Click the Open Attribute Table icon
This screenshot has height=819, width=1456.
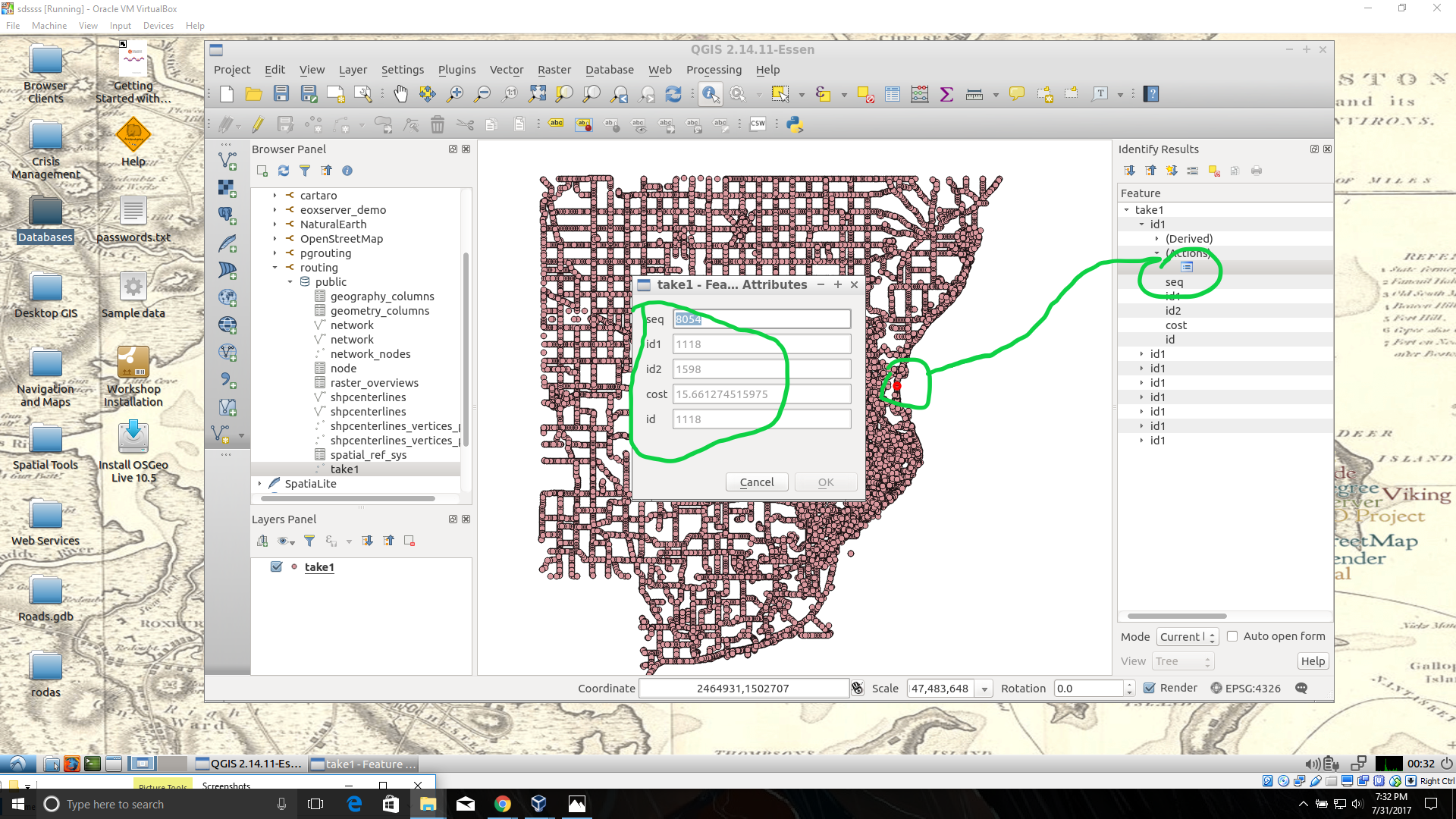(x=893, y=94)
